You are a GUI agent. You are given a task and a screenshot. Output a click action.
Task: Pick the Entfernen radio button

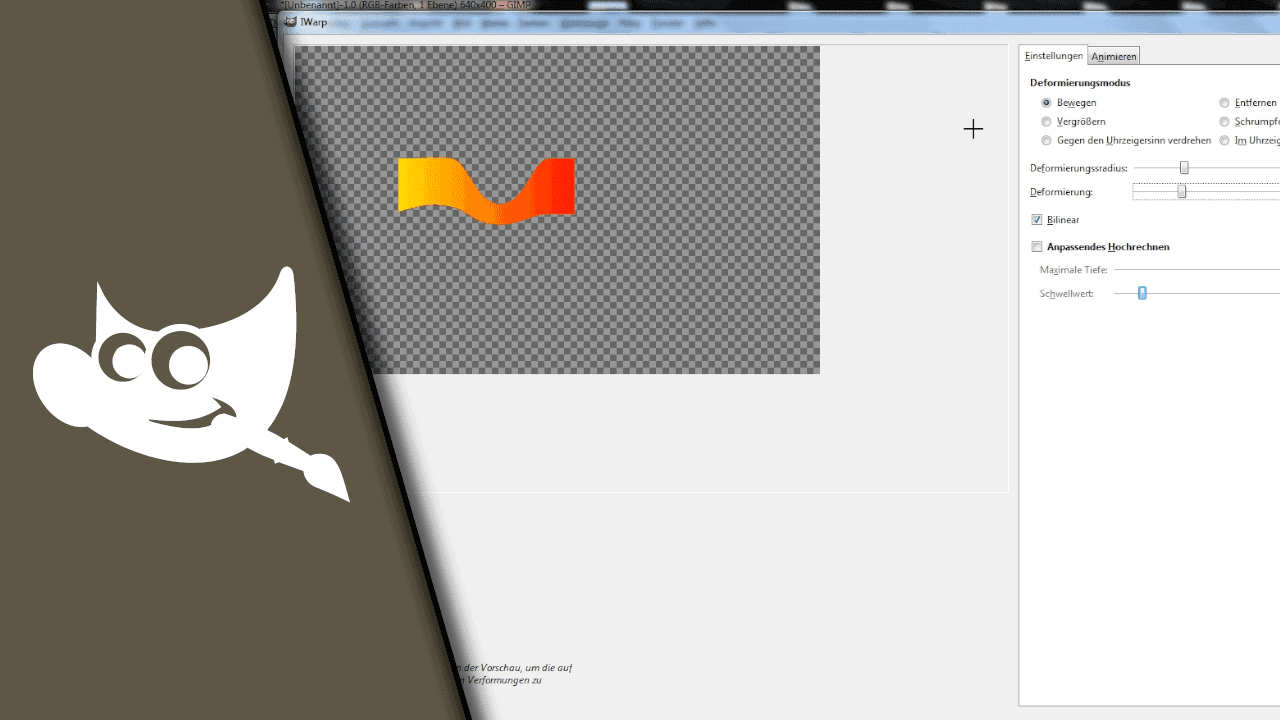pos(1224,103)
